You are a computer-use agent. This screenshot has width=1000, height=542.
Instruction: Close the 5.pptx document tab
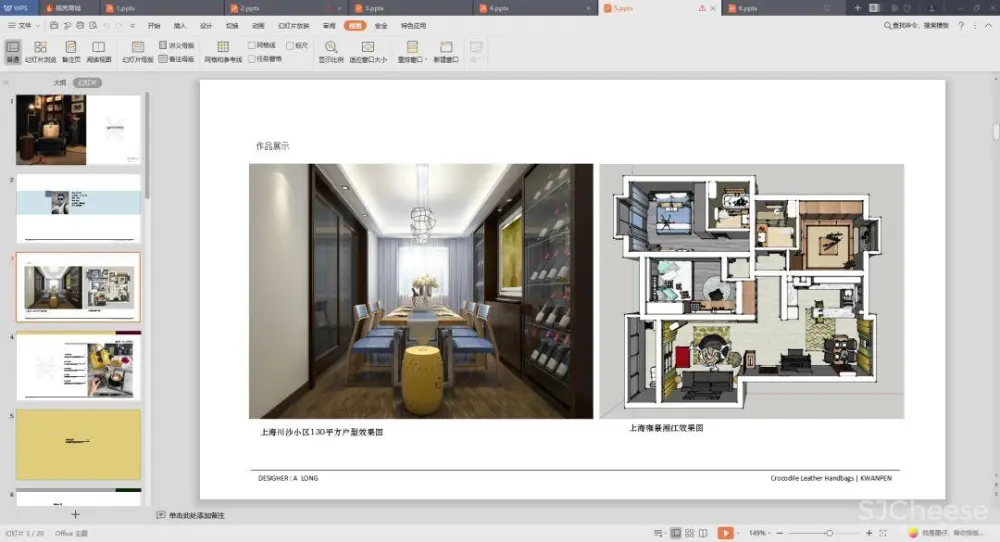[x=713, y=8]
